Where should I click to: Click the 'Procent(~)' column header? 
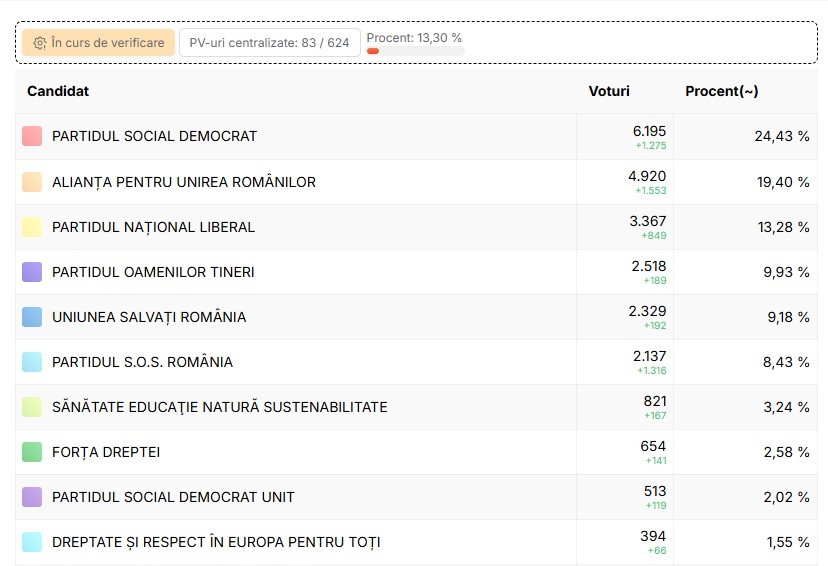[x=721, y=91]
